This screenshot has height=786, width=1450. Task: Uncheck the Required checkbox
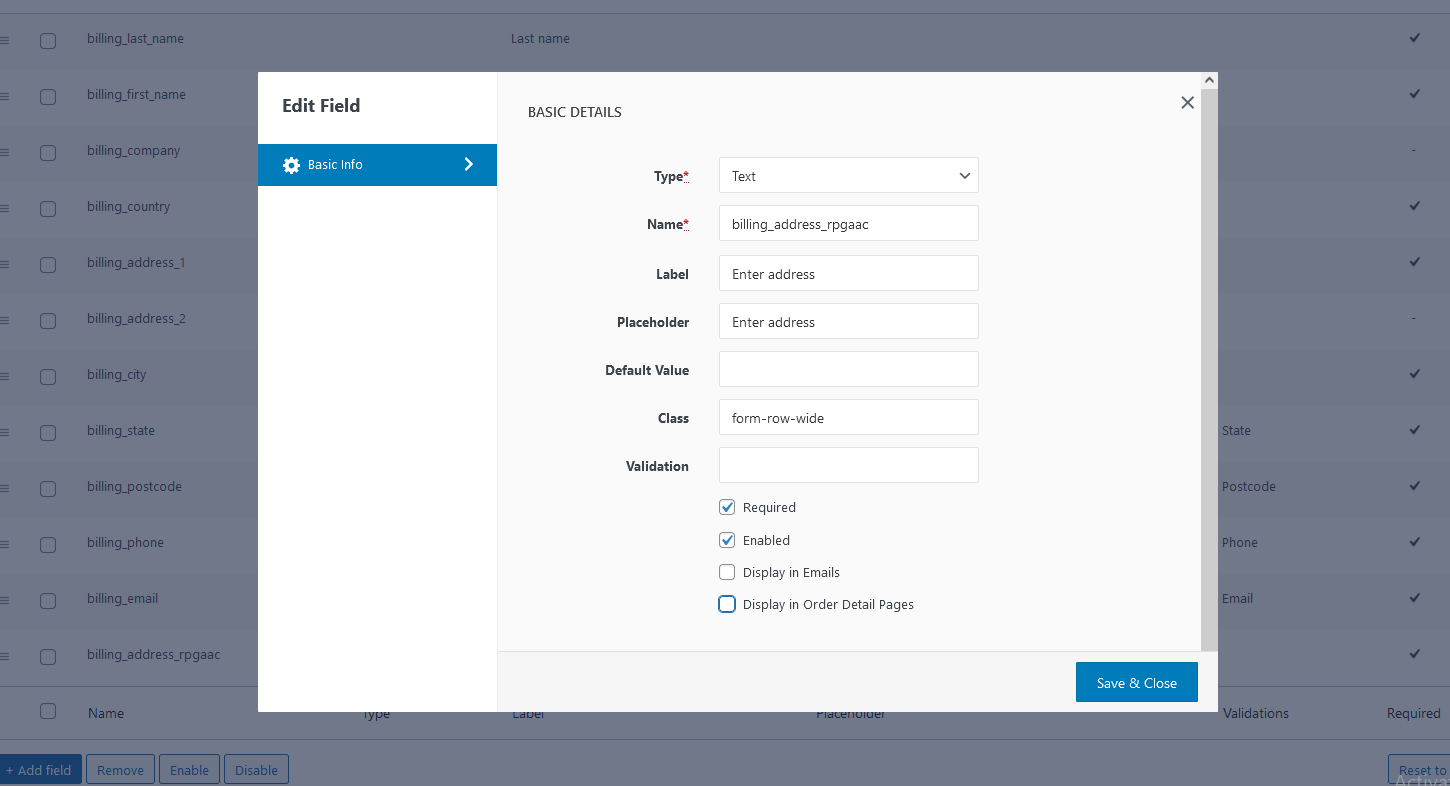pos(727,508)
